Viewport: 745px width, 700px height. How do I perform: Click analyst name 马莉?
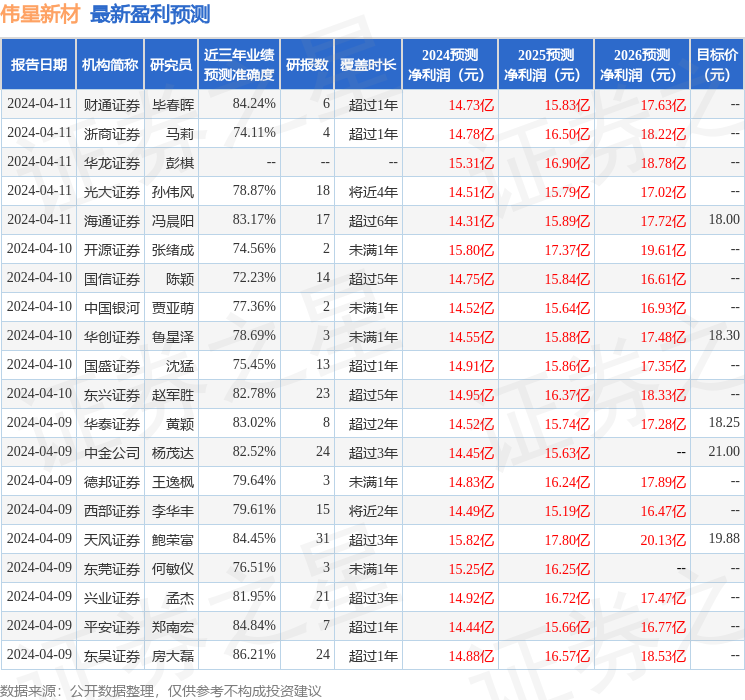[180, 134]
